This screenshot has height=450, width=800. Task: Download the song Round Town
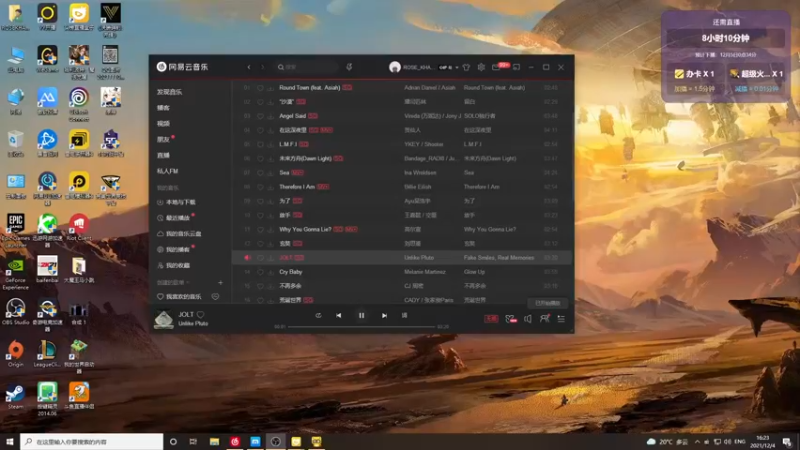click(270, 88)
